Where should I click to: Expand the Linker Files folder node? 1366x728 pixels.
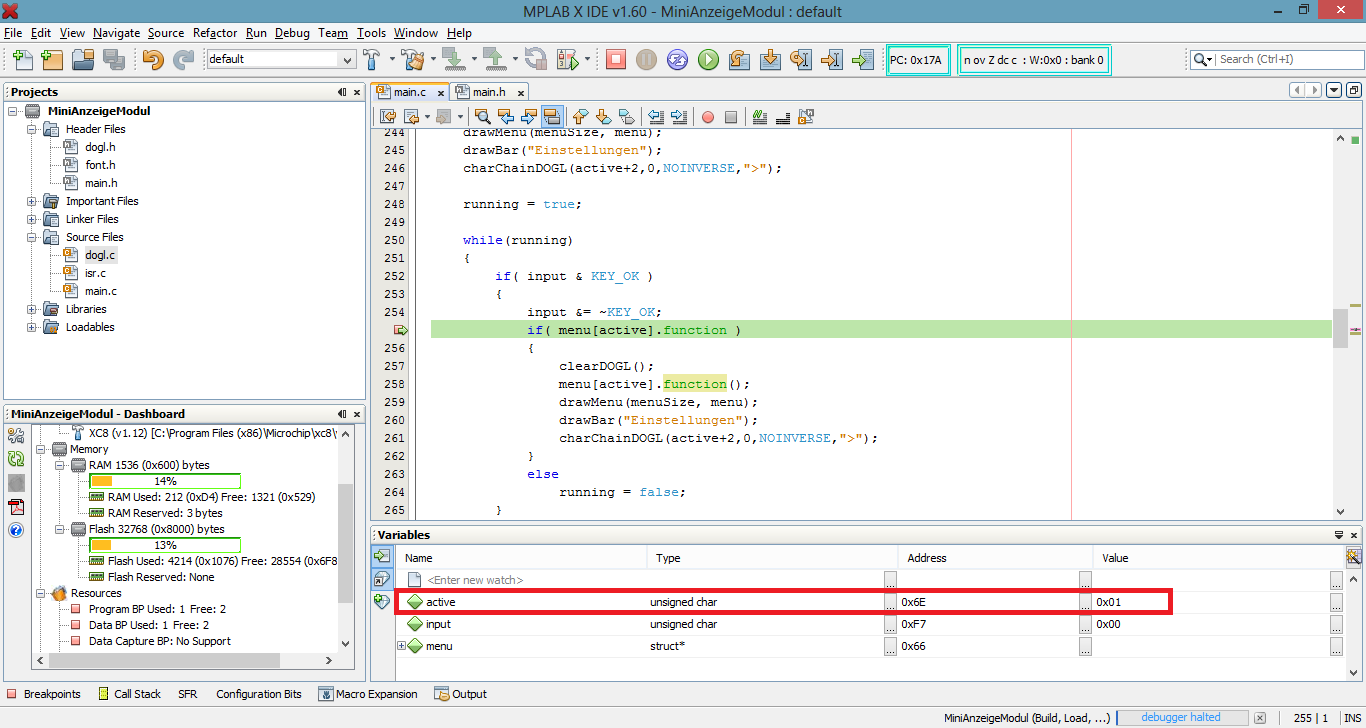pos(31,219)
